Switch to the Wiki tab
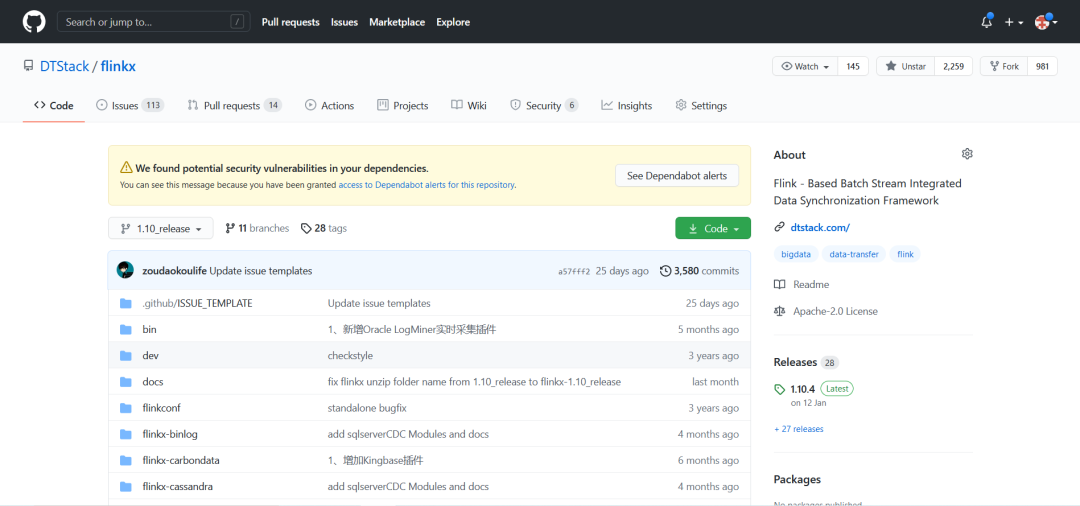1080x506 pixels. [469, 105]
